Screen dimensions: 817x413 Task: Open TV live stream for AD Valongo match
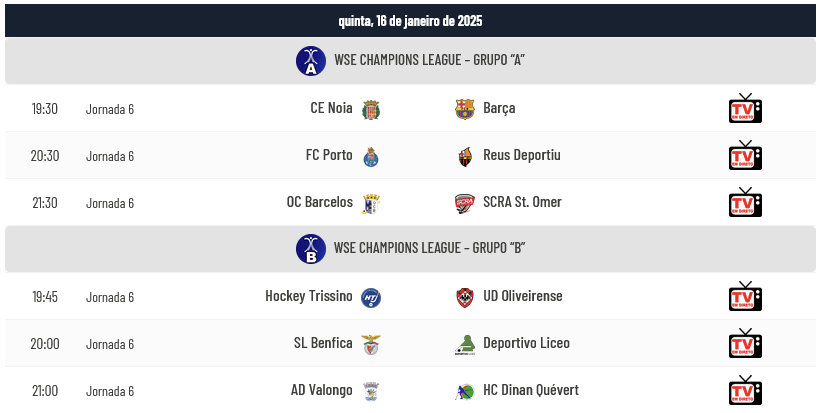[x=745, y=390]
